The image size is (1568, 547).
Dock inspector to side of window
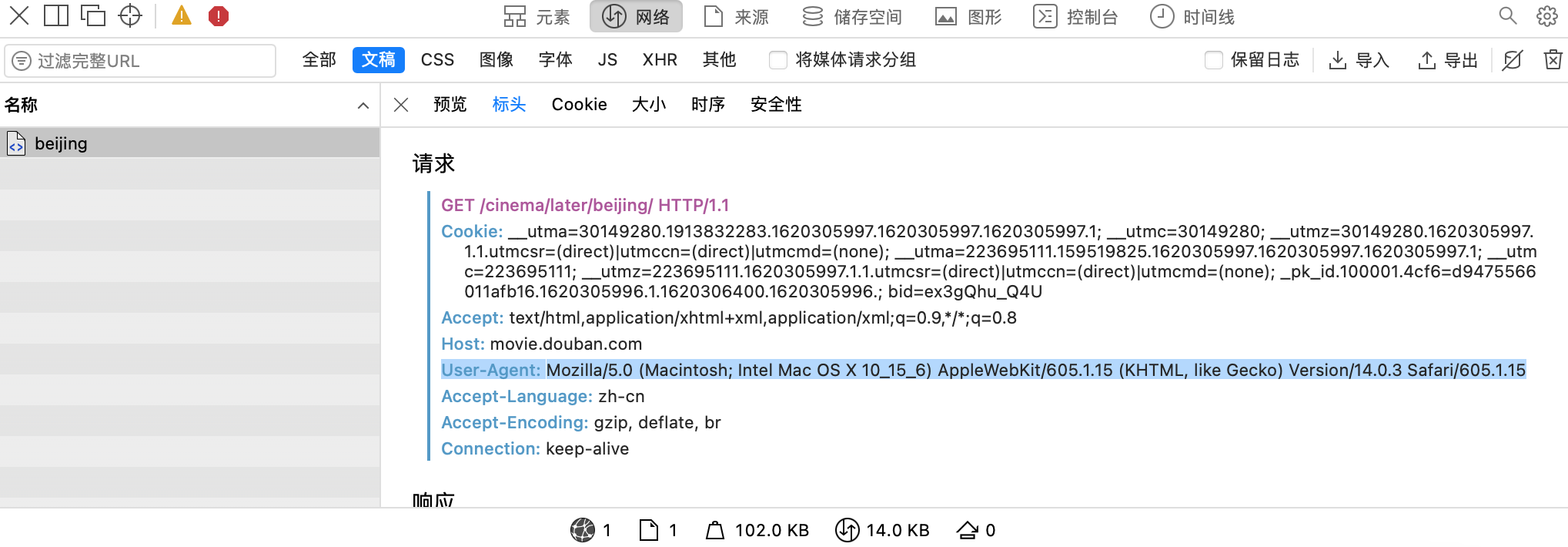click(56, 16)
